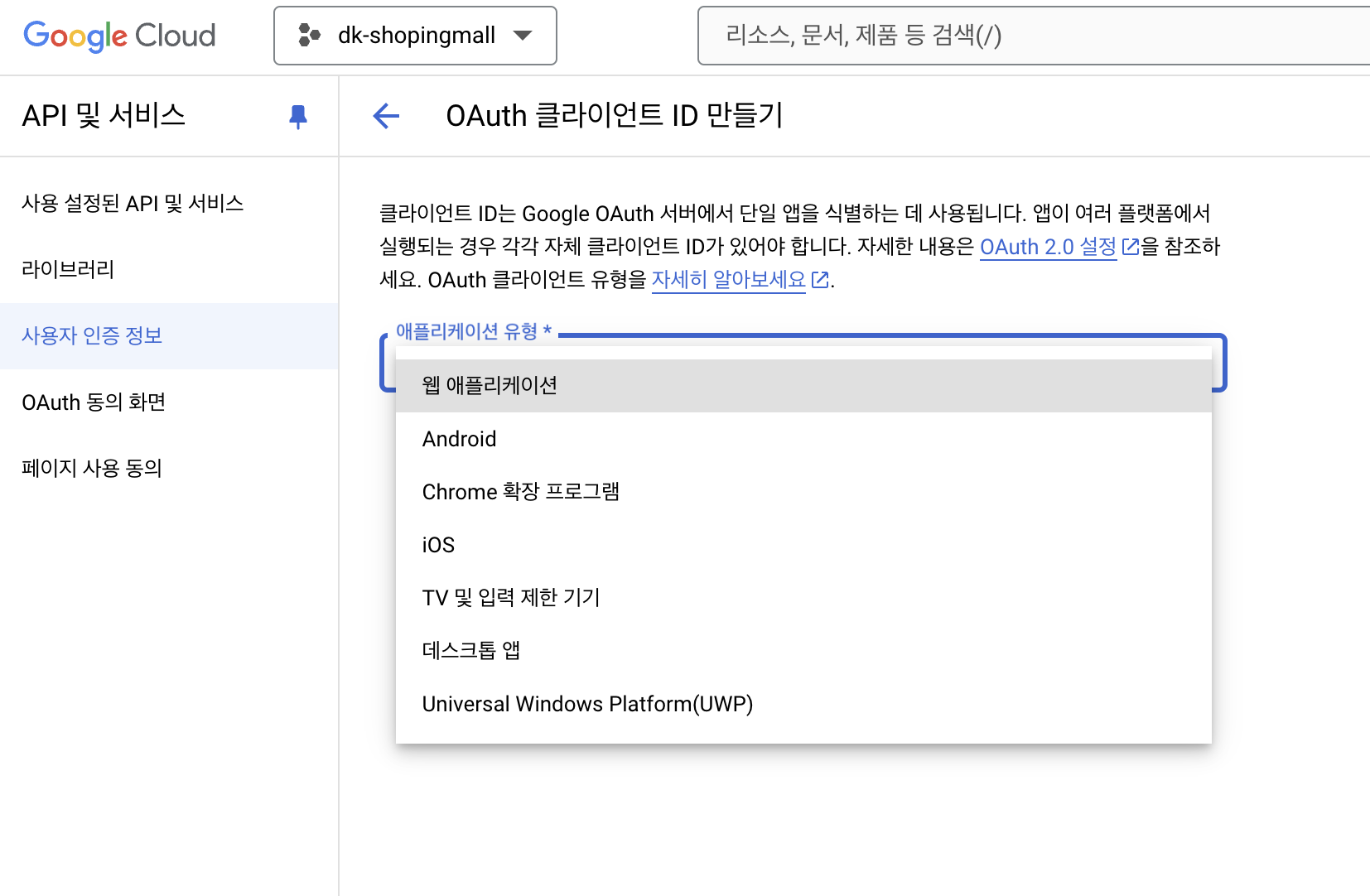
Task: Choose 데스크톱 앱 option
Action: tap(803, 651)
